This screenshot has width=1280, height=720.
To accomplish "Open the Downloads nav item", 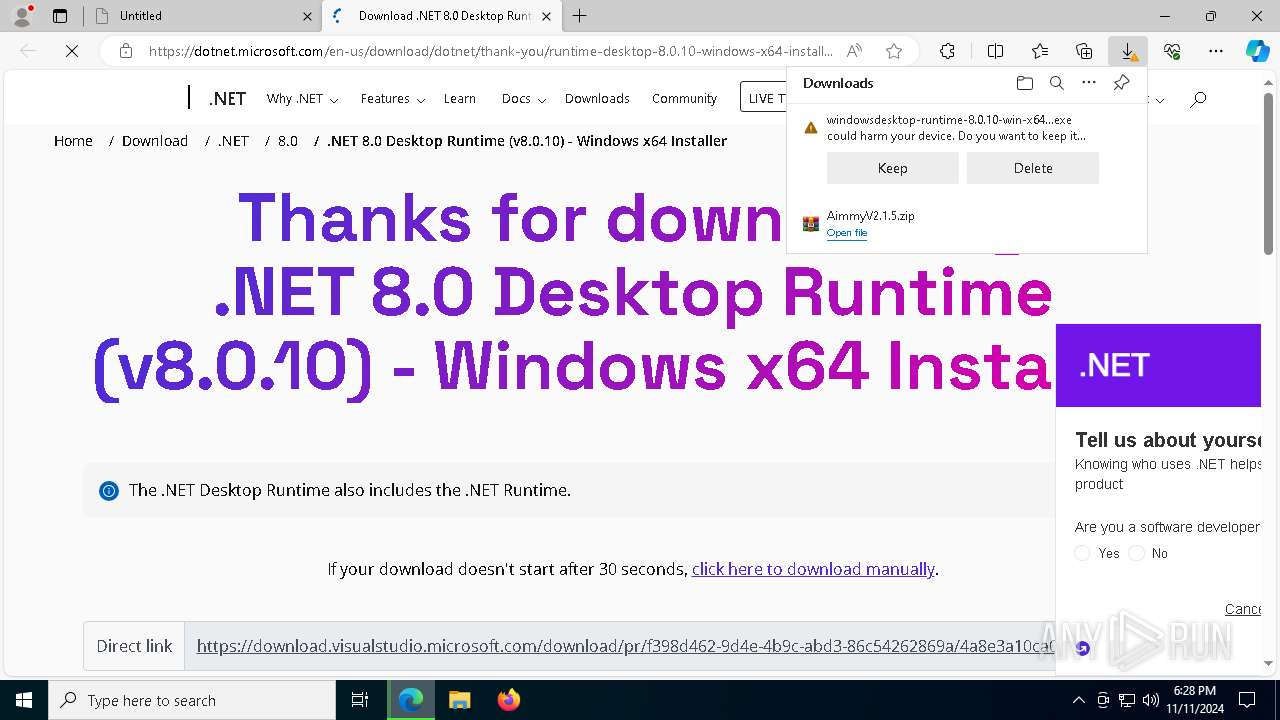I will (x=597, y=98).
